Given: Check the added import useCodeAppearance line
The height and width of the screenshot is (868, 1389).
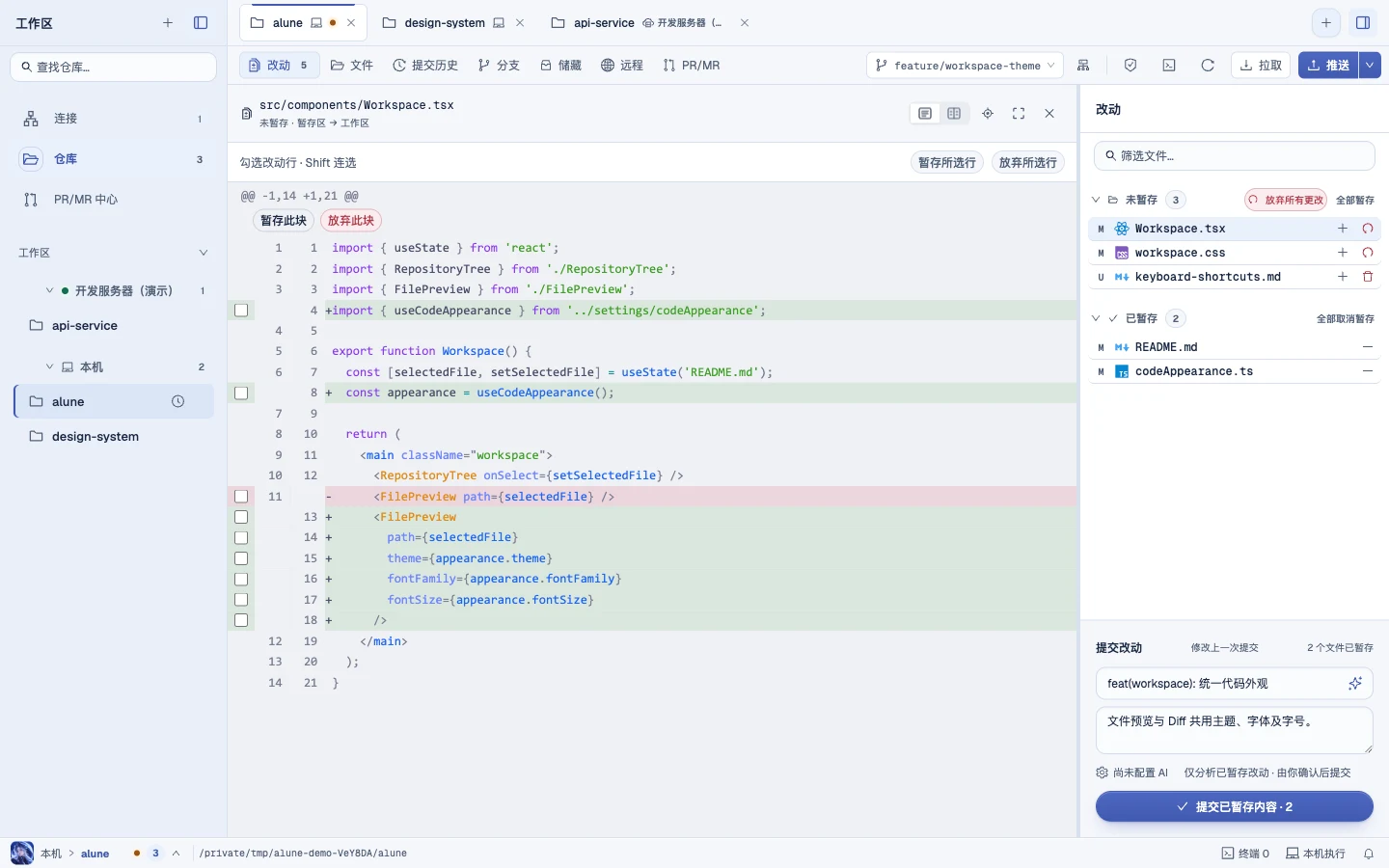Looking at the screenshot, I should pos(241,311).
